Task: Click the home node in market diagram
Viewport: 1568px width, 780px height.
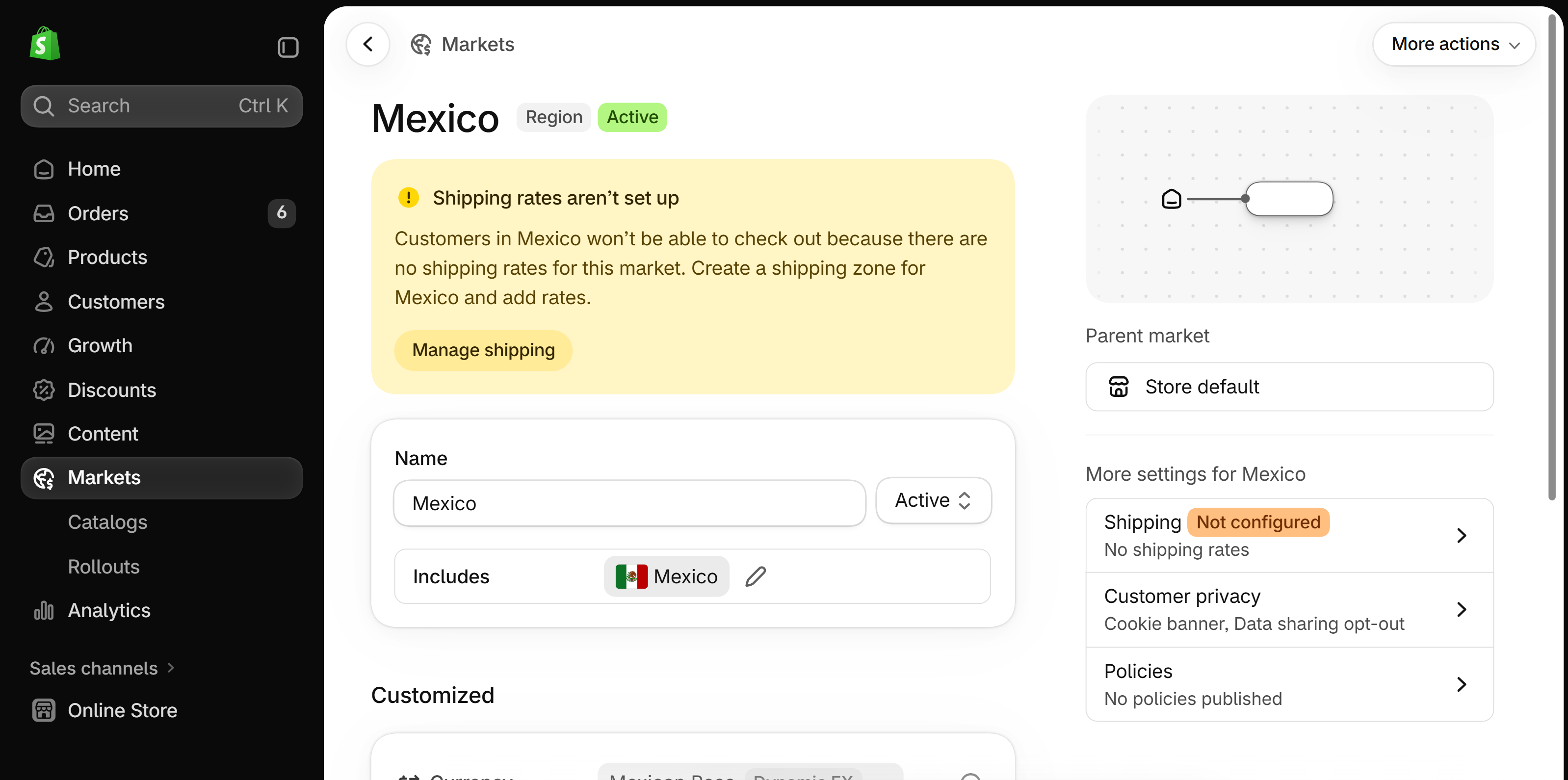Action: 1172,199
